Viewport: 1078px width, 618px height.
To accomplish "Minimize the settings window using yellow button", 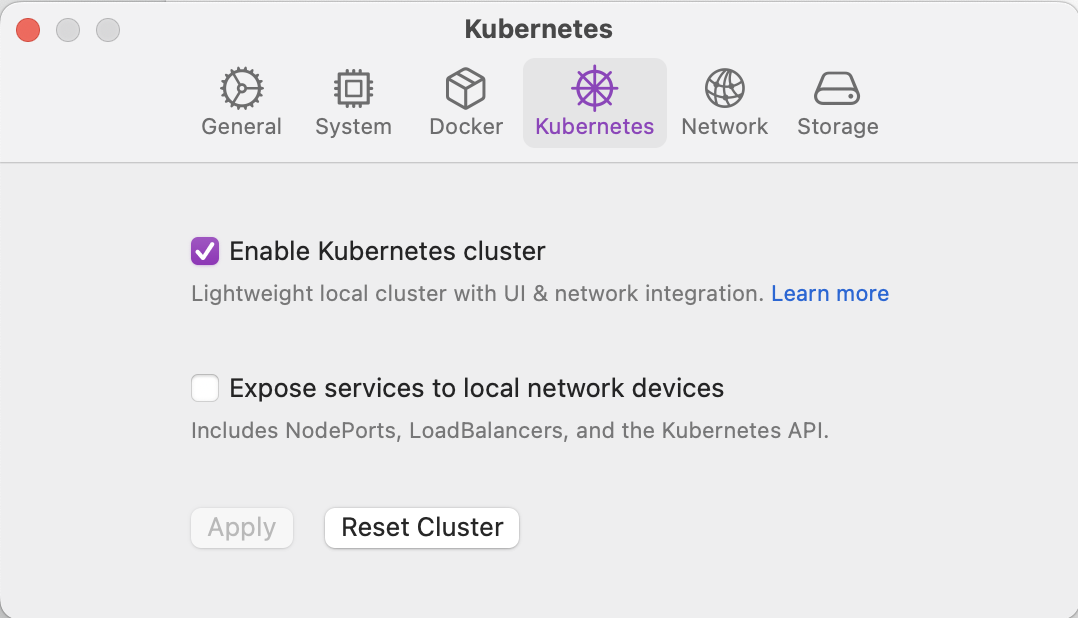I will pyautogui.click(x=68, y=30).
